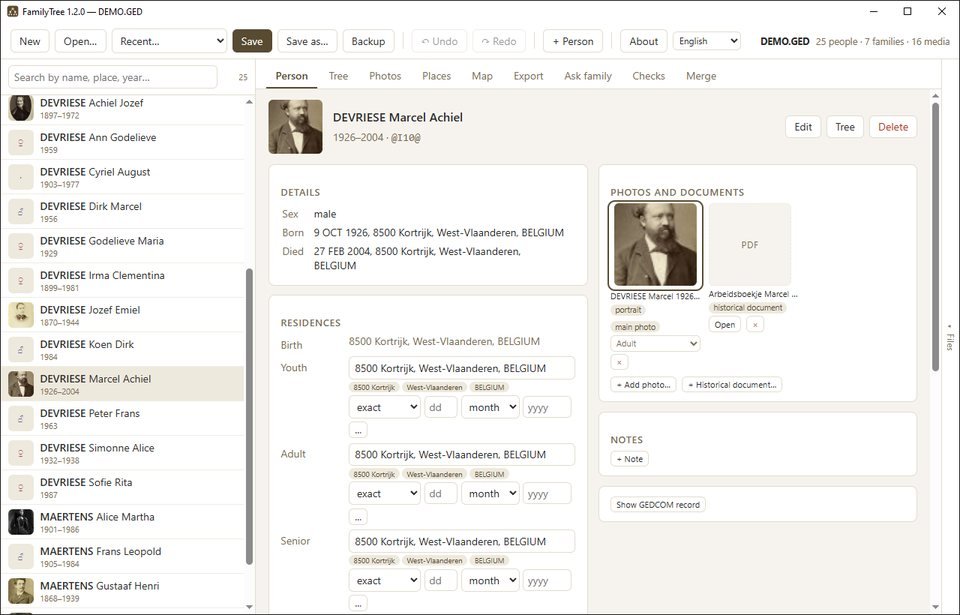The image size is (960, 615).
Task: Create a Backup
Action: click(x=368, y=41)
